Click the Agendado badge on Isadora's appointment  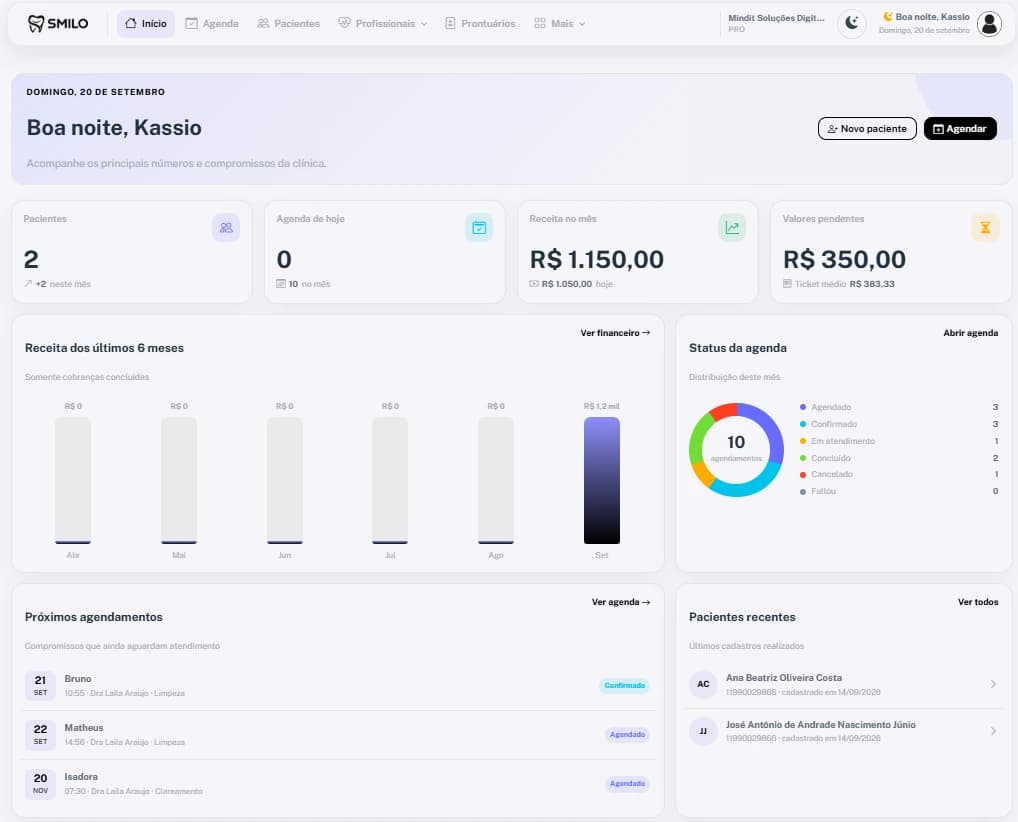click(627, 784)
